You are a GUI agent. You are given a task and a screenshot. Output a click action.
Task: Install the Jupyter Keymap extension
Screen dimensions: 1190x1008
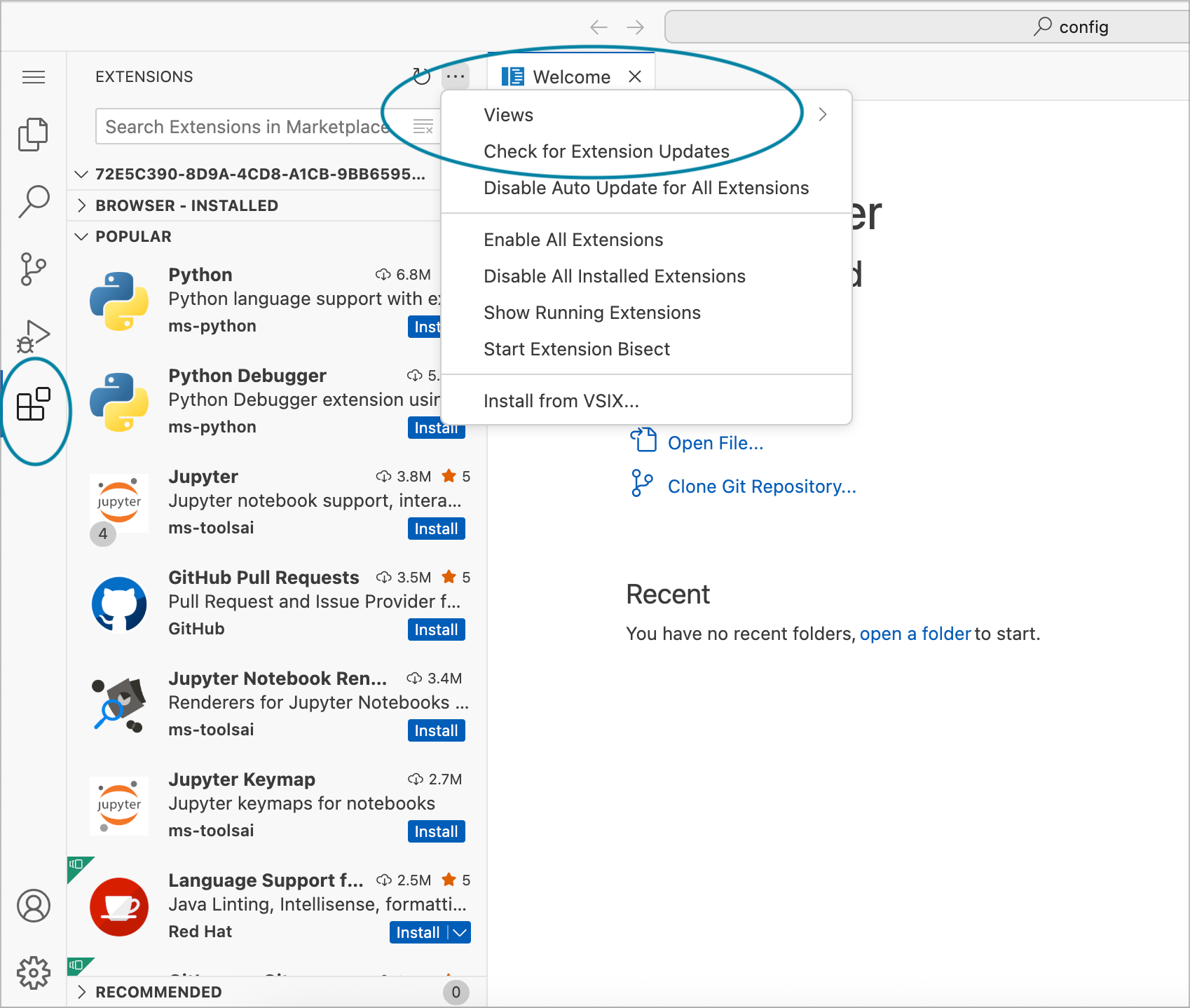[x=436, y=831]
